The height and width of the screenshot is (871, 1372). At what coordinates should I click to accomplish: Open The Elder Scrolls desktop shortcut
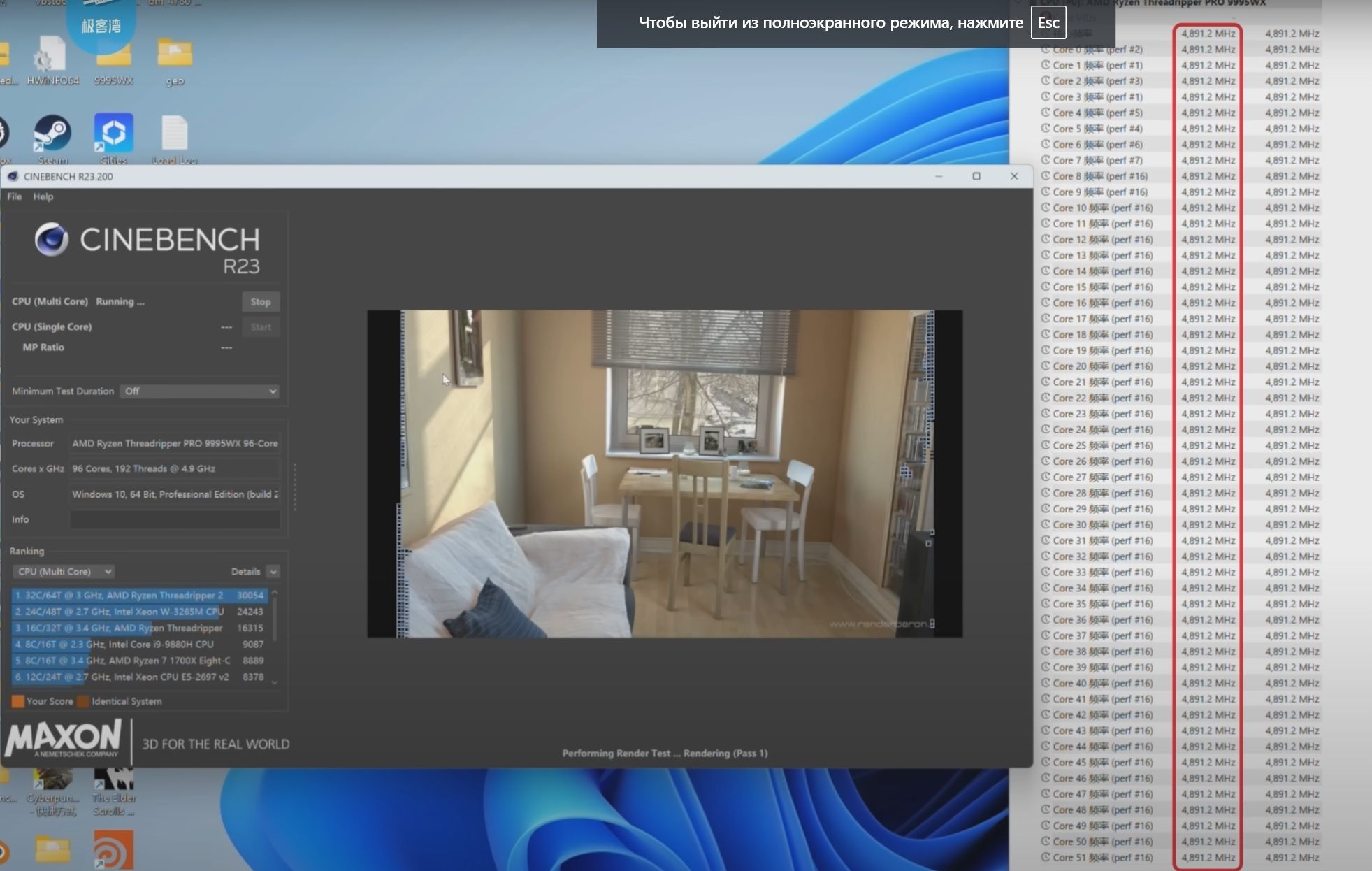click(x=114, y=792)
